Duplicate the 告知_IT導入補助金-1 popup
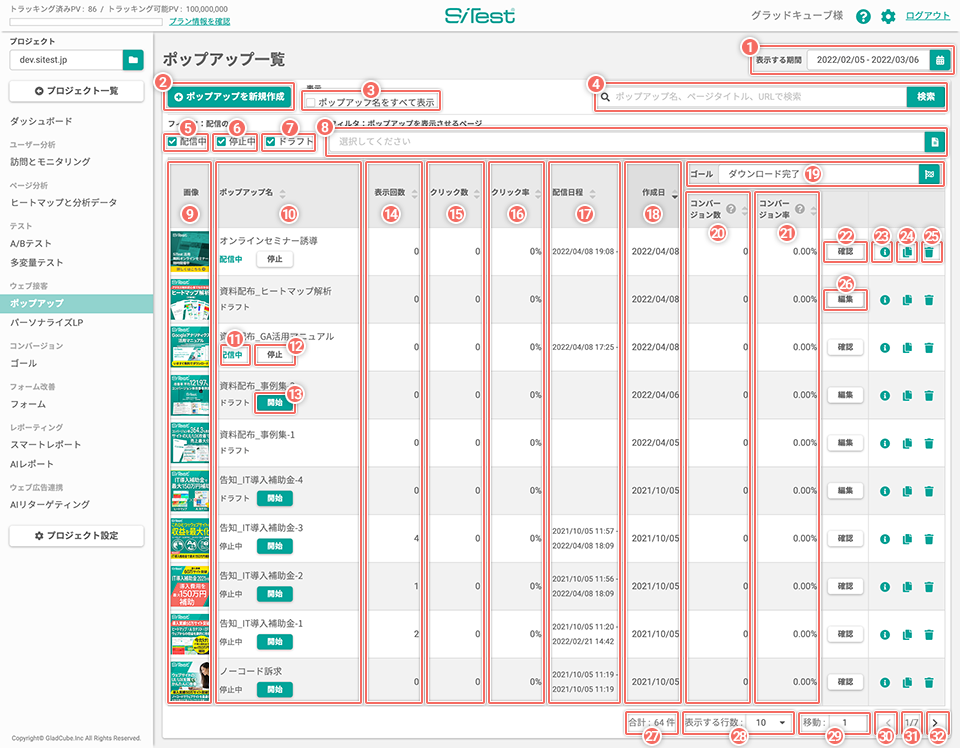This screenshot has height=748, width=960. click(x=907, y=634)
